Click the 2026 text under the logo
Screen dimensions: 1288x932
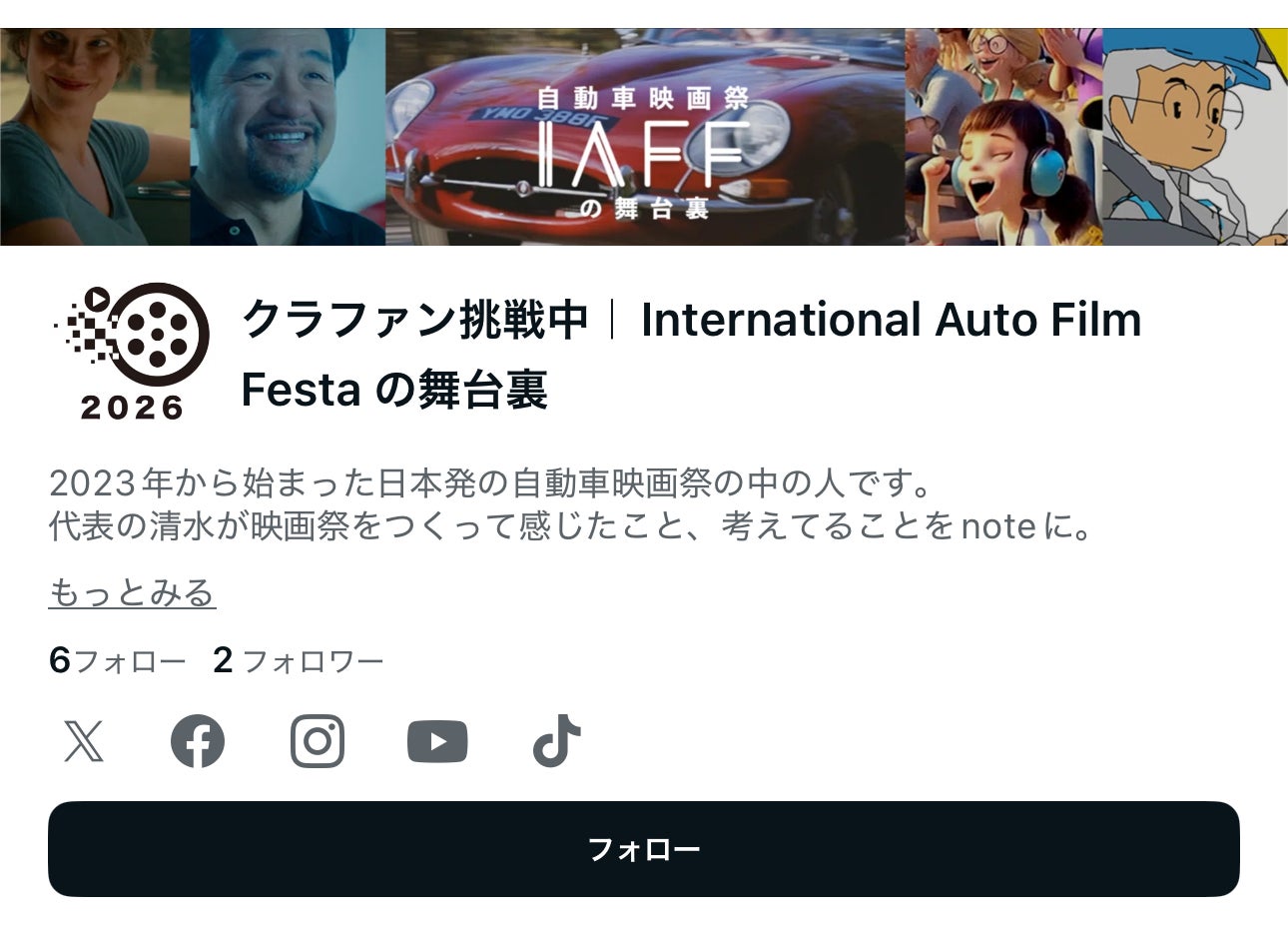132,408
